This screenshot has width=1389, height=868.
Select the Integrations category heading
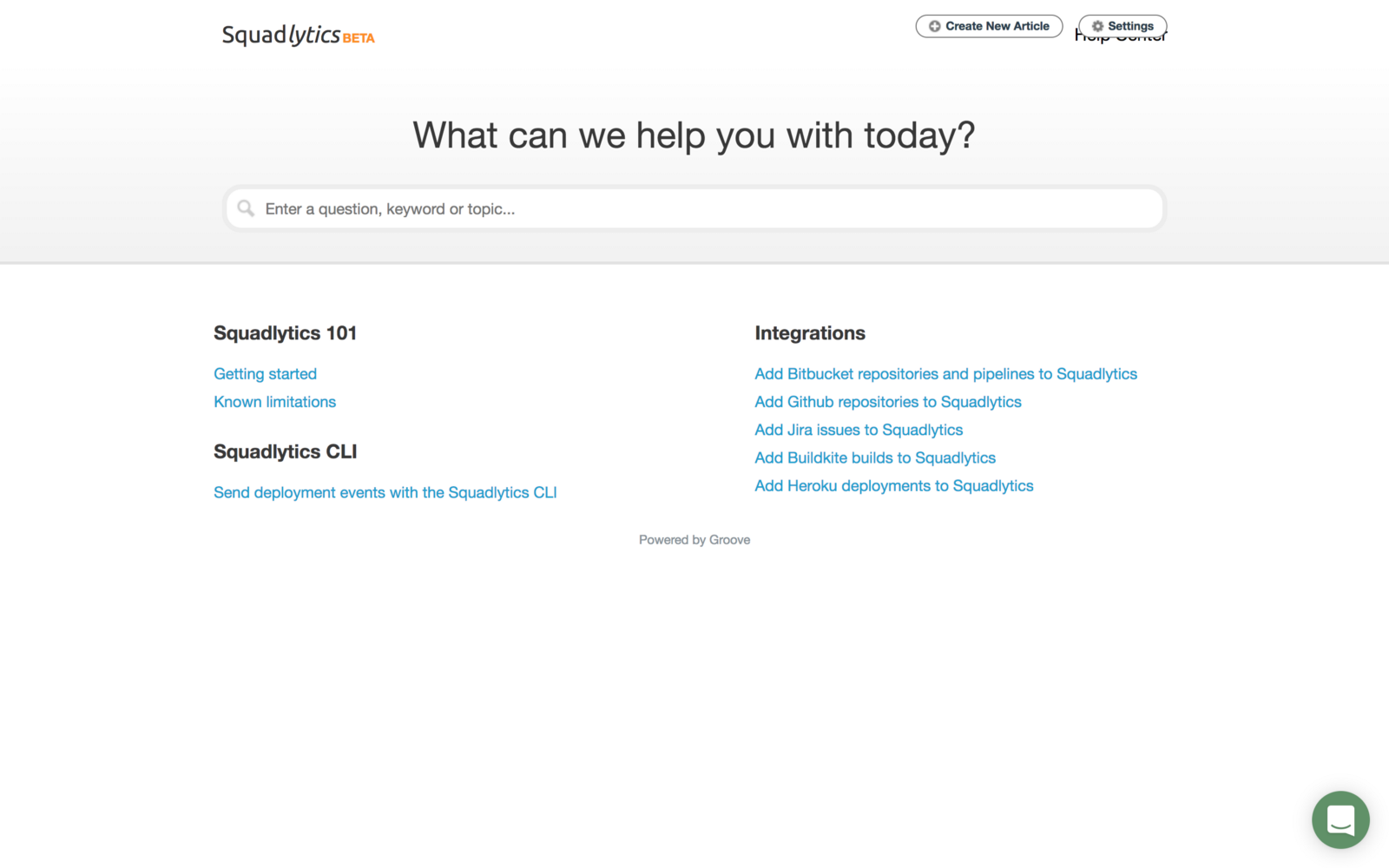810,333
